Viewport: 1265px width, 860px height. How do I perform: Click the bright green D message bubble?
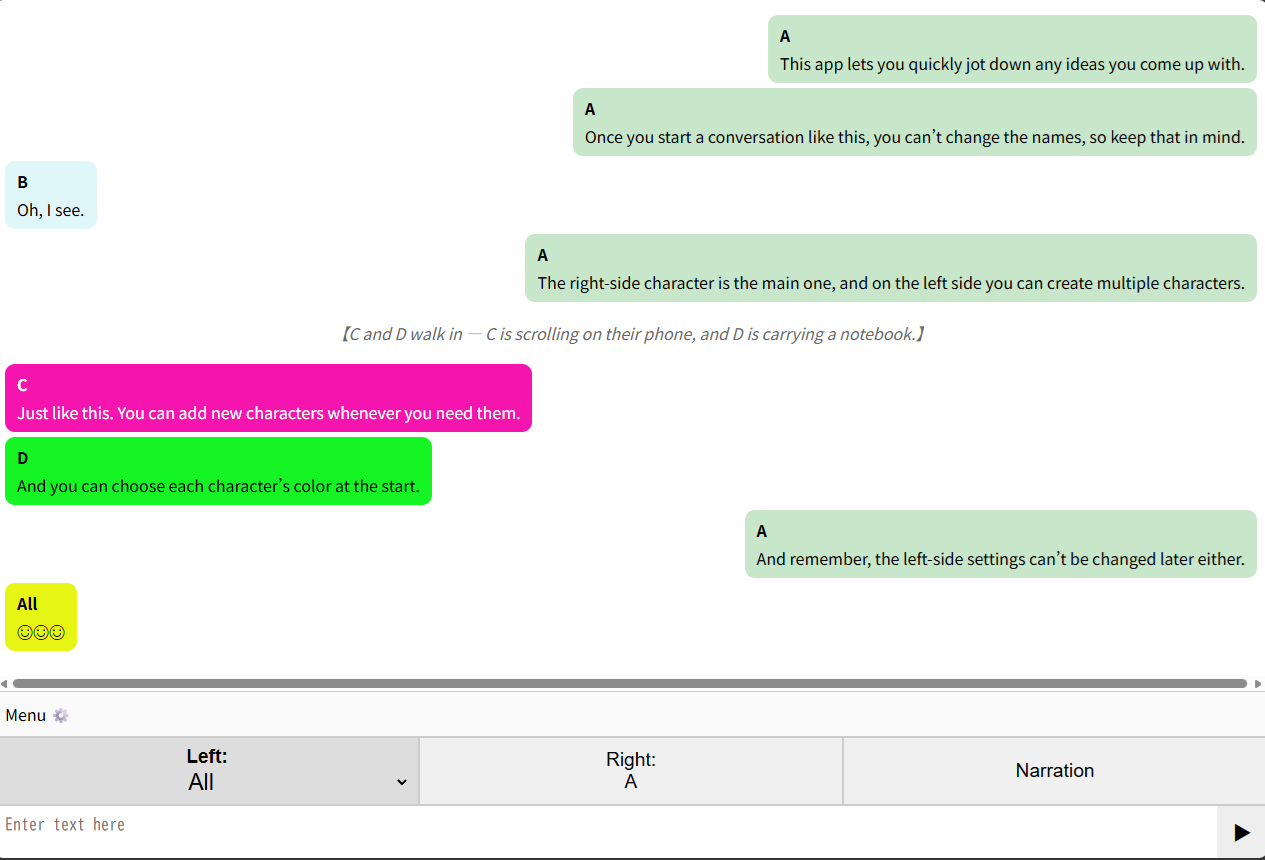point(218,471)
